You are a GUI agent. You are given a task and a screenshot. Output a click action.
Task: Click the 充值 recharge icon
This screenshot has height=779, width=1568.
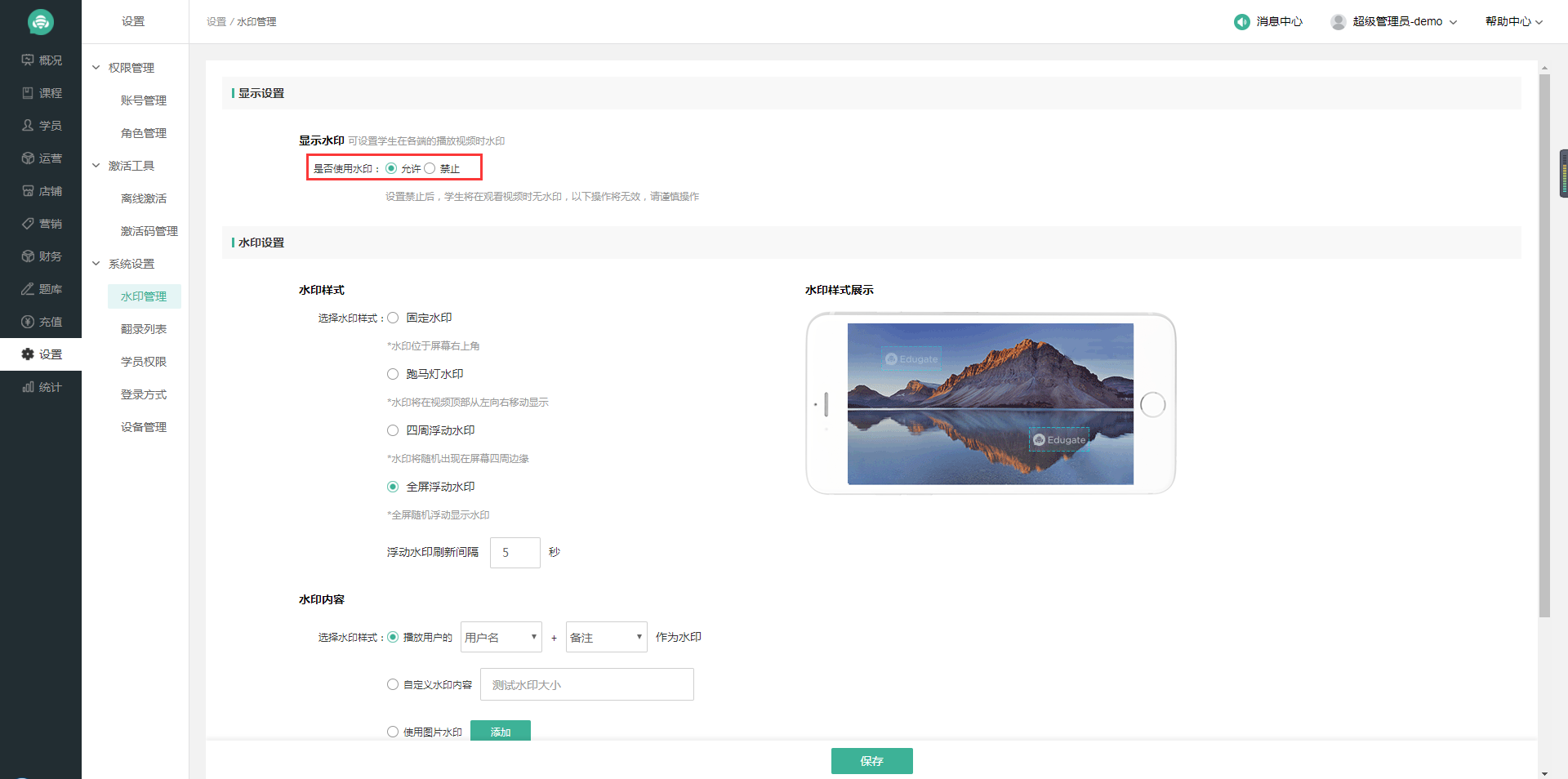point(28,322)
